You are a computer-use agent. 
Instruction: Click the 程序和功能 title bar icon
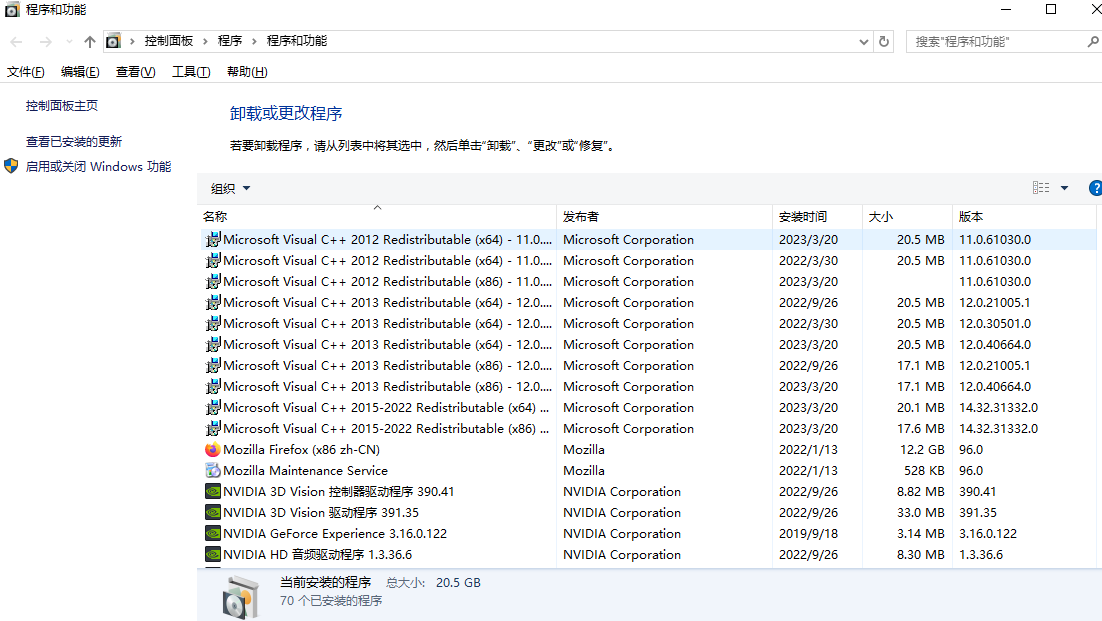coord(12,10)
